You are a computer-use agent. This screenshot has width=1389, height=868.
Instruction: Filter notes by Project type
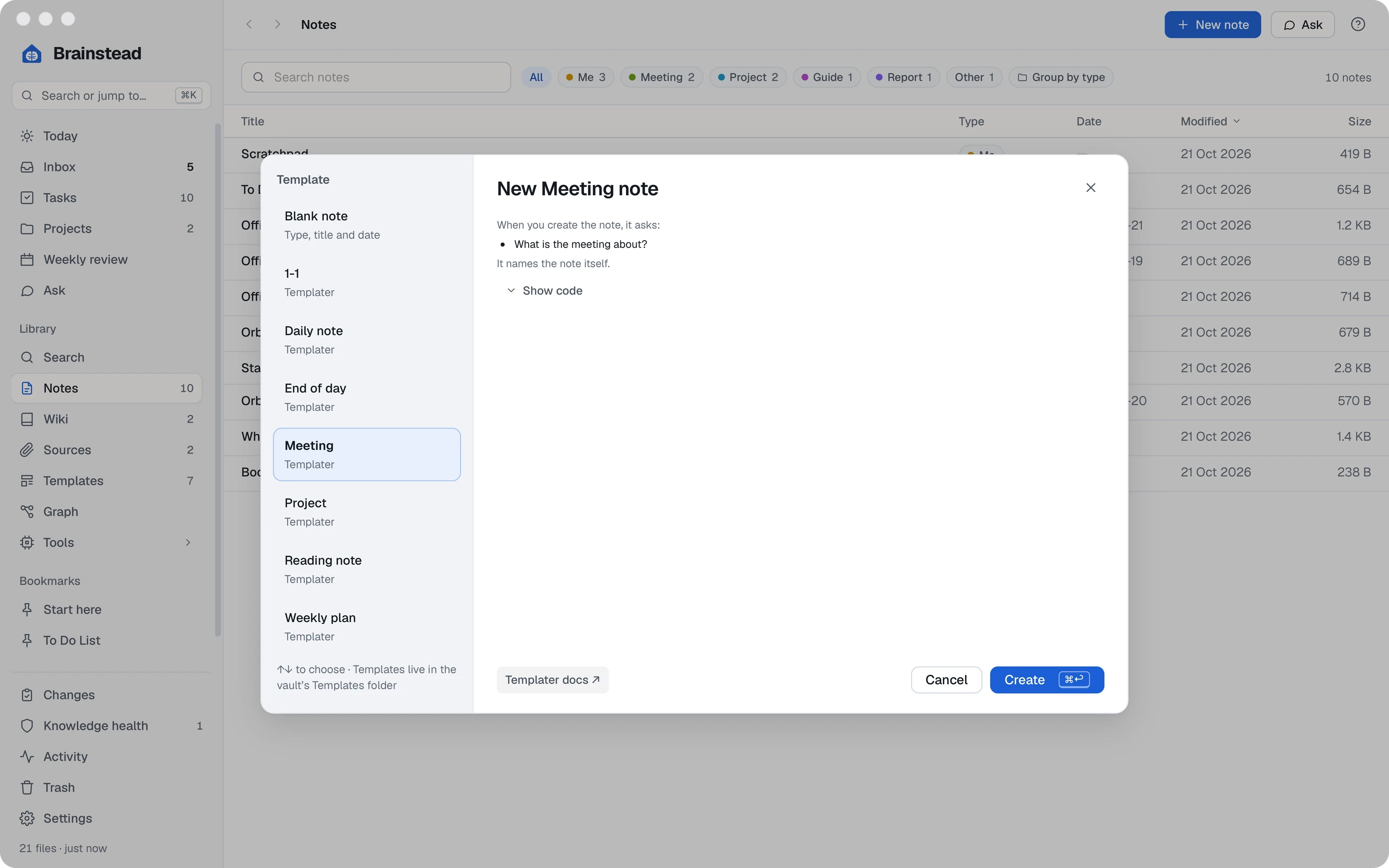(748, 78)
